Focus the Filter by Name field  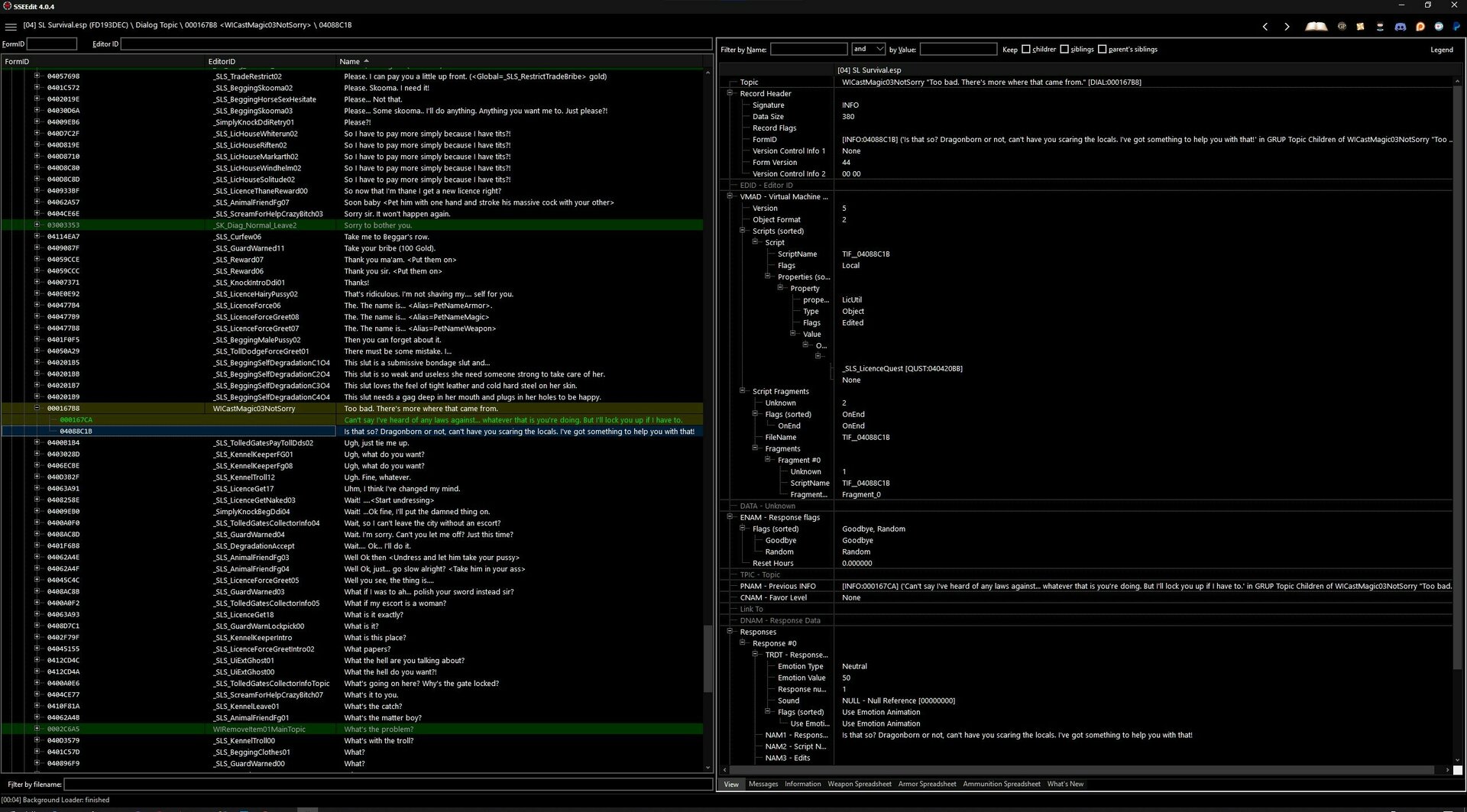808,49
